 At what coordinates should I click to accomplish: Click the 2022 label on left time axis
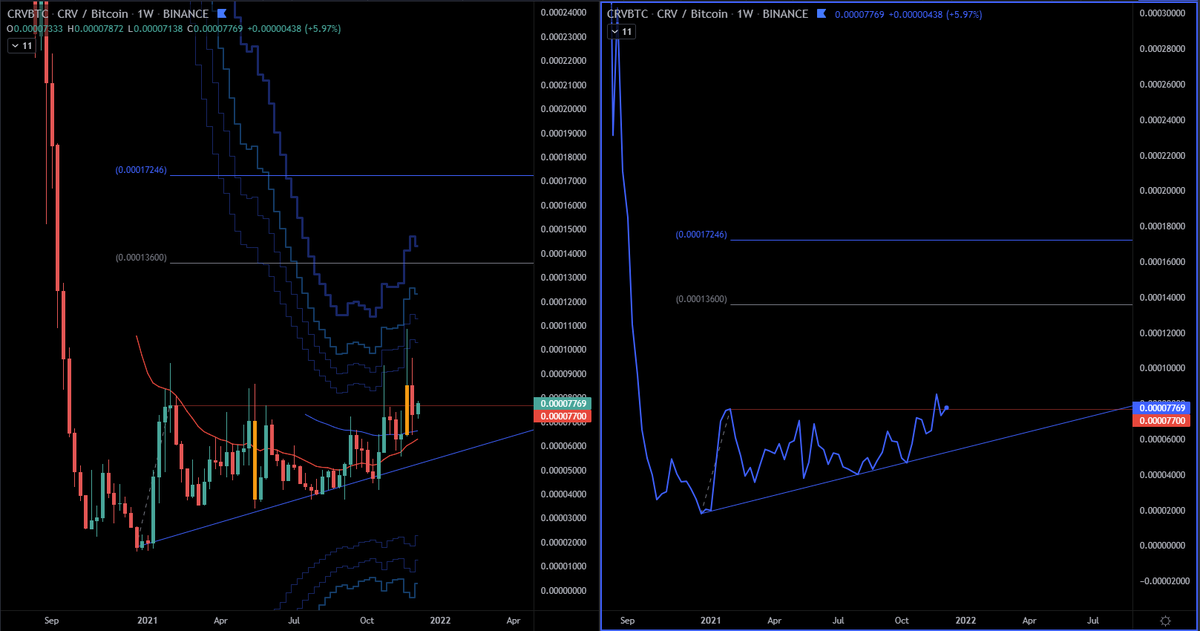point(440,621)
